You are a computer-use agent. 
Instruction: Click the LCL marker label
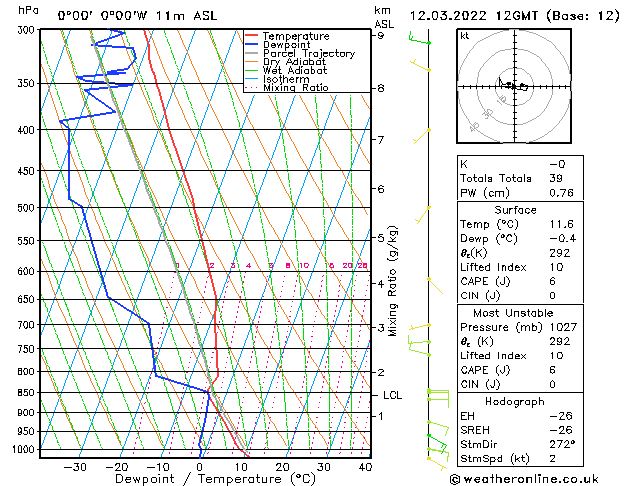coord(392,395)
